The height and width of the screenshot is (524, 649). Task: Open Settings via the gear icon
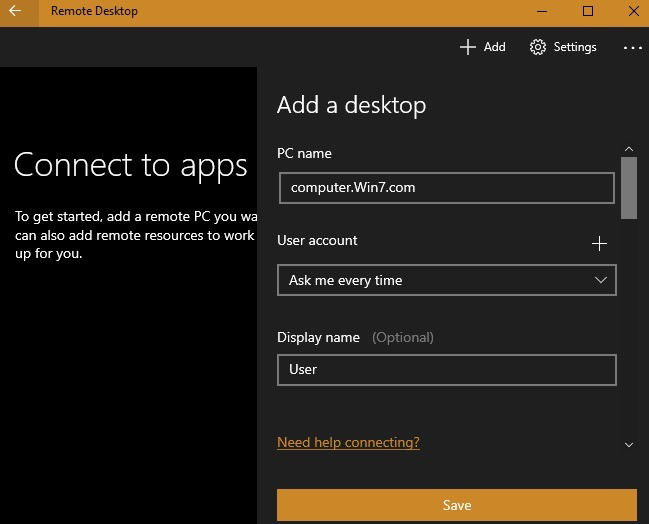(538, 47)
